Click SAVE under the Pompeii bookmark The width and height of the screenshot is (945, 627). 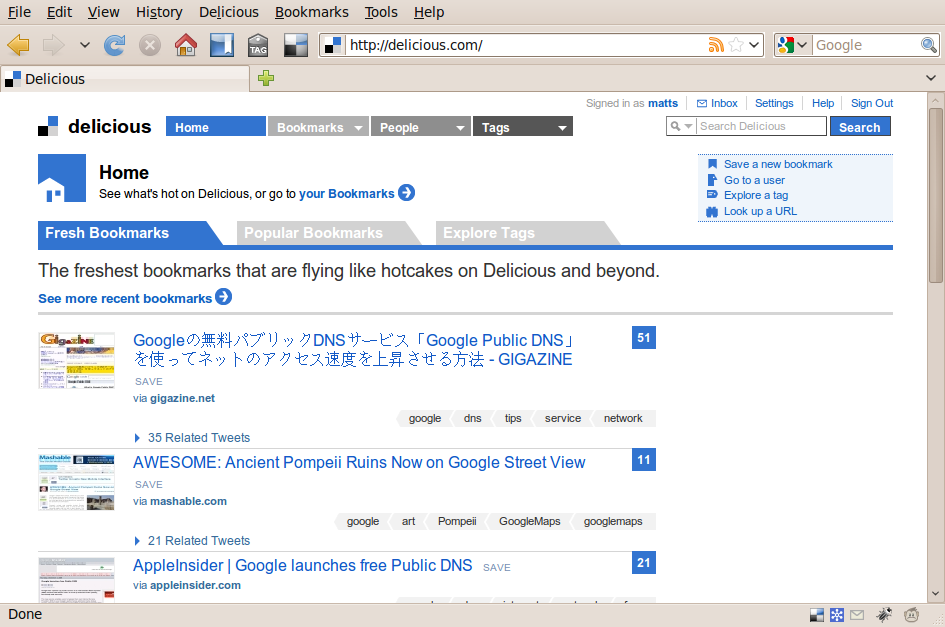pos(149,485)
